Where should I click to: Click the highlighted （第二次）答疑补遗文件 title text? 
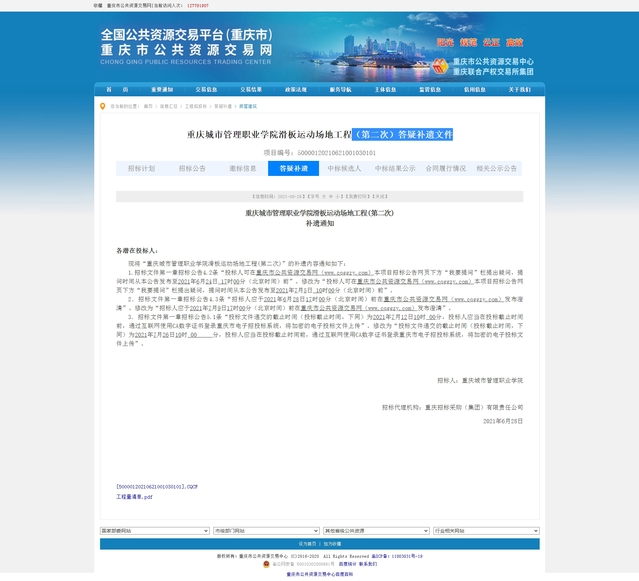(x=402, y=134)
